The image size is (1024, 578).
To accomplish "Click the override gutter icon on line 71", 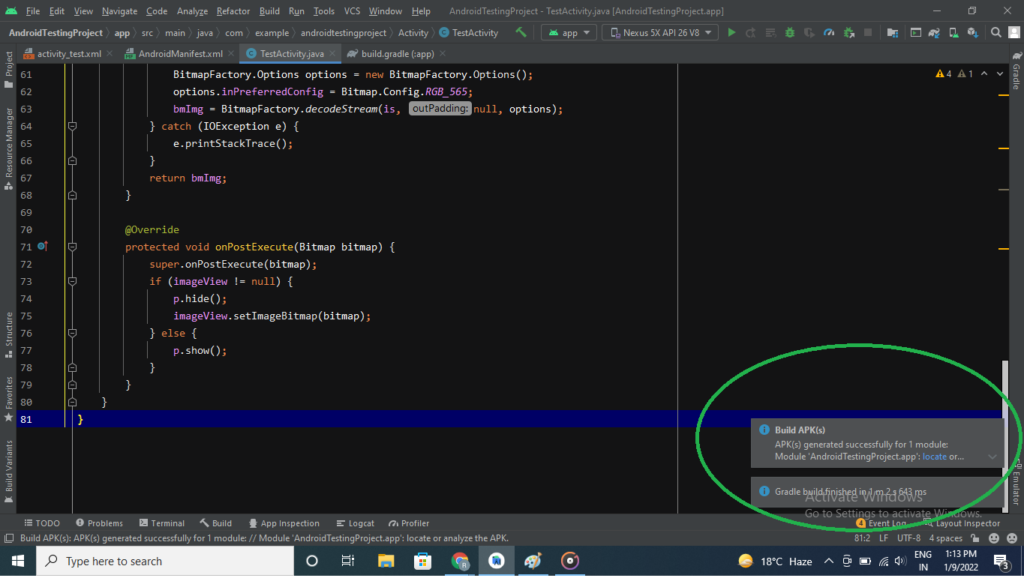I will pos(42,246).
